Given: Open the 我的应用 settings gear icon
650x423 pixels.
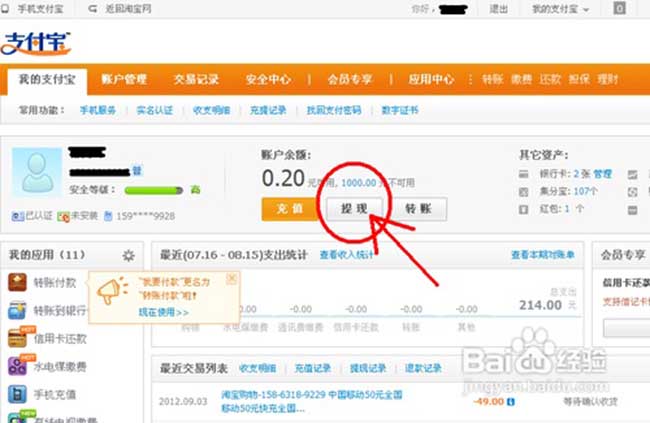Looking at the screenshot, I should [x=129, y=255].
